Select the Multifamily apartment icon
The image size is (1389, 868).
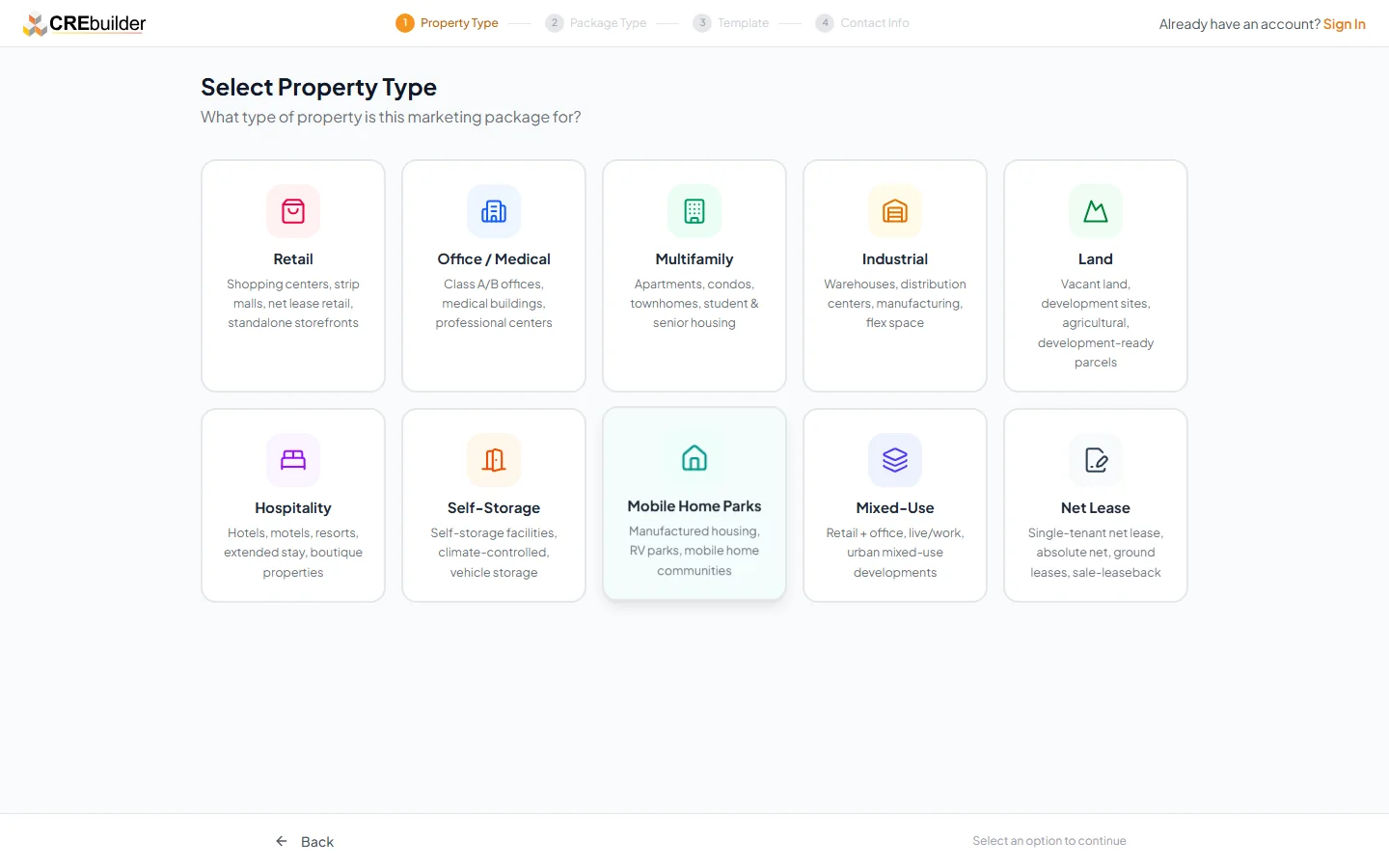694,211
